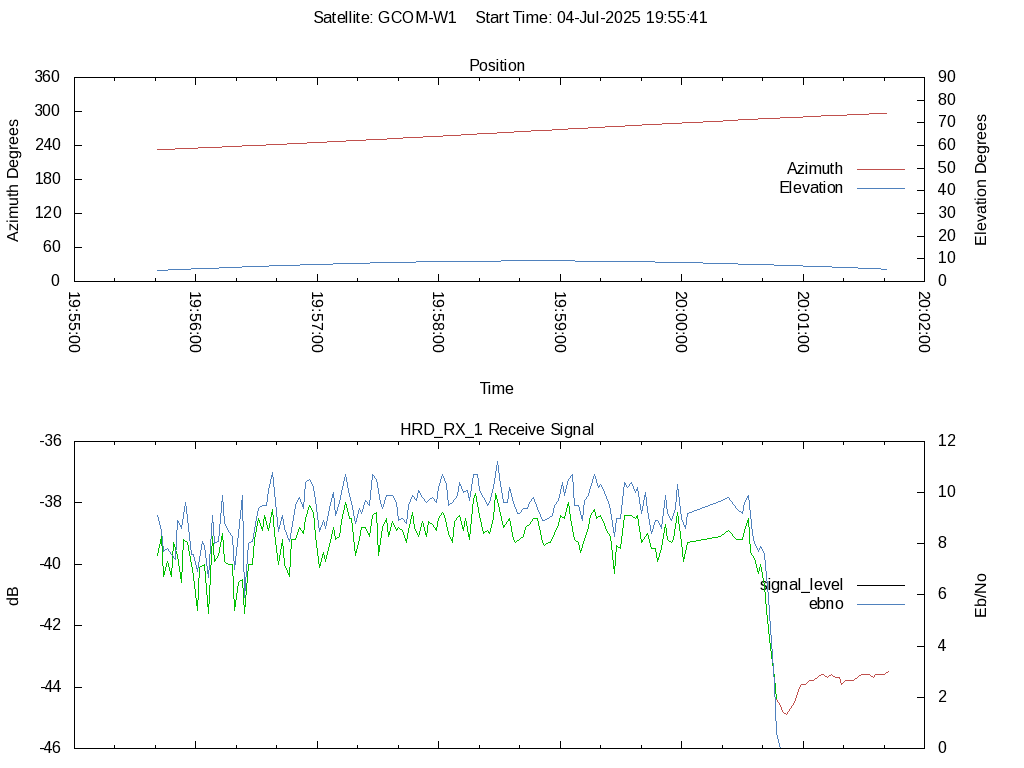This screenshot has width=1024, height=768.
Task: Click the 19:59:00 time tick label
Action: pyautogui.click(x=560, y=321)
